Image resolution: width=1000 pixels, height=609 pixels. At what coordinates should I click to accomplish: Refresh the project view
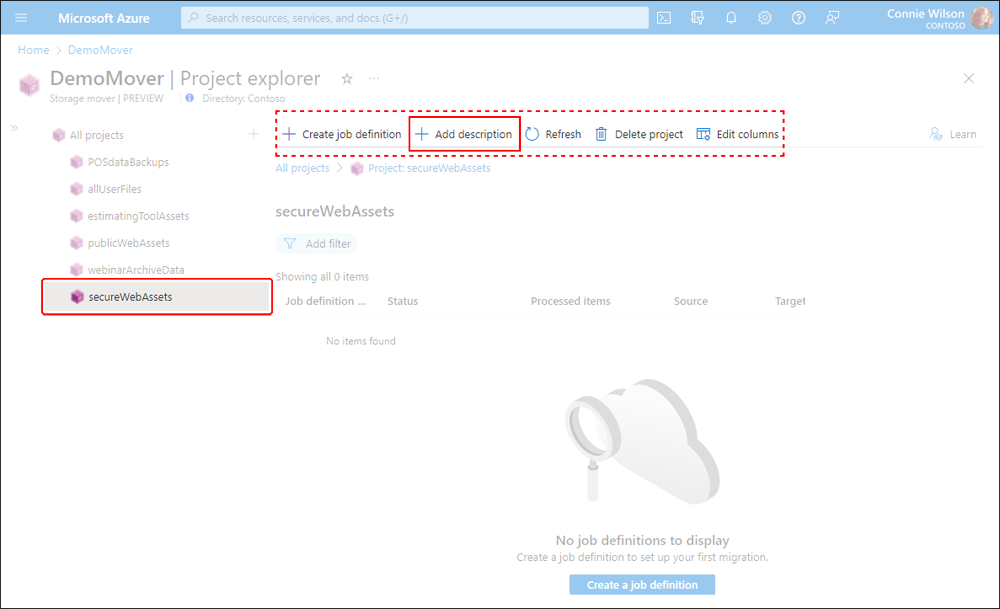[554, 134]
